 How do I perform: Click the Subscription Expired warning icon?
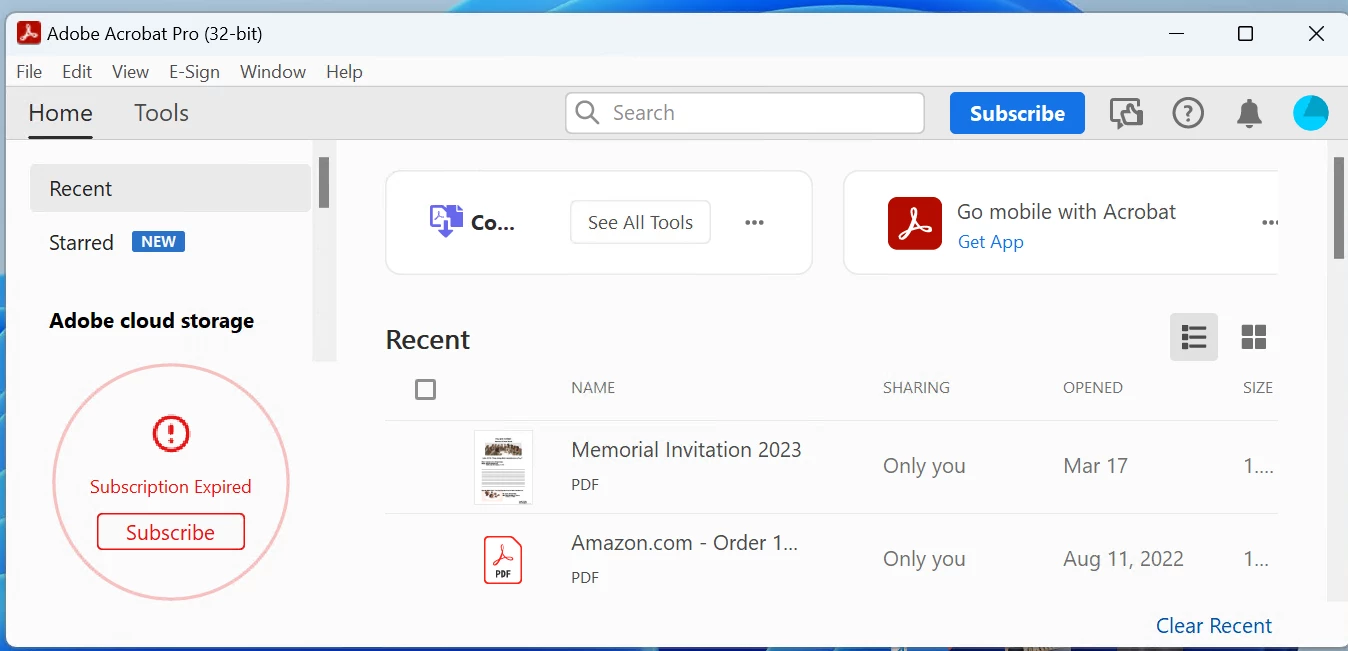[x=171, y=434]
